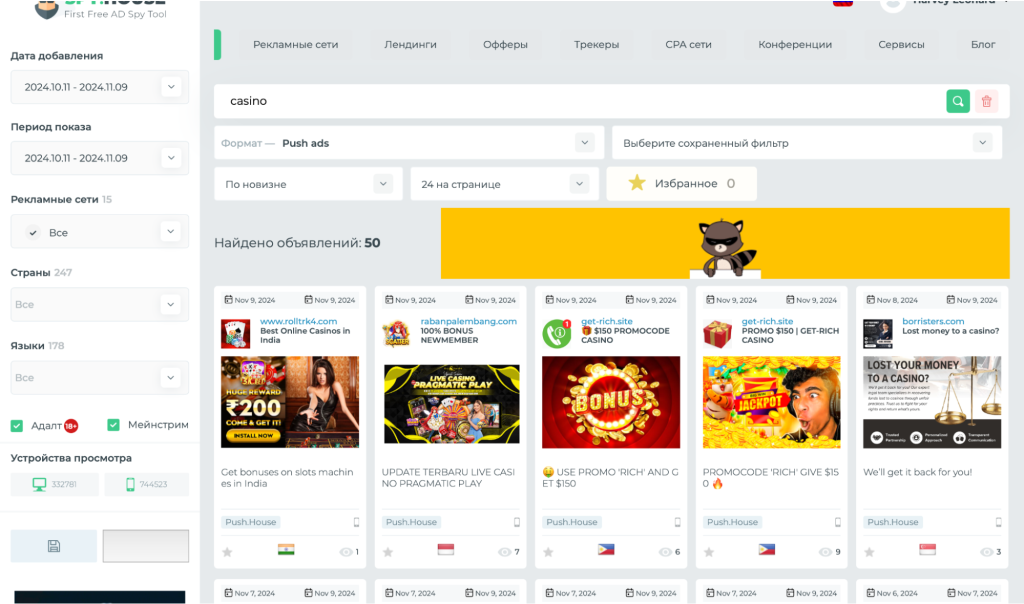Open the Выберите сохраненный фильтр dropdown
The image size is (1024, 604).
click(807, 143)
